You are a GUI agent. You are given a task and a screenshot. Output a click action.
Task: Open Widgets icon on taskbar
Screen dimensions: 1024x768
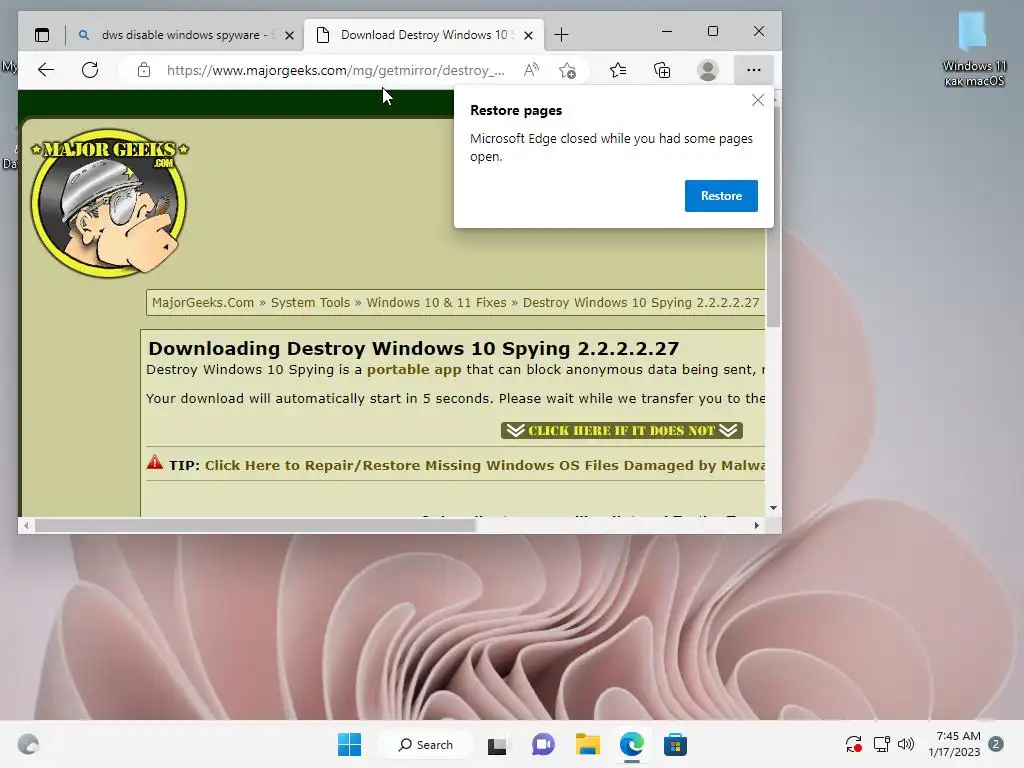coord(28,744)
